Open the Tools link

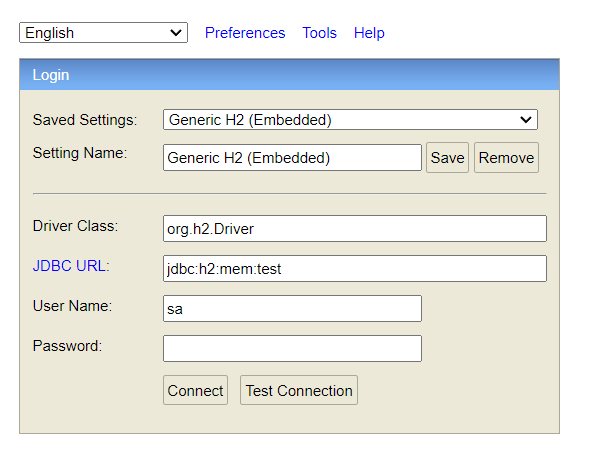319,33
